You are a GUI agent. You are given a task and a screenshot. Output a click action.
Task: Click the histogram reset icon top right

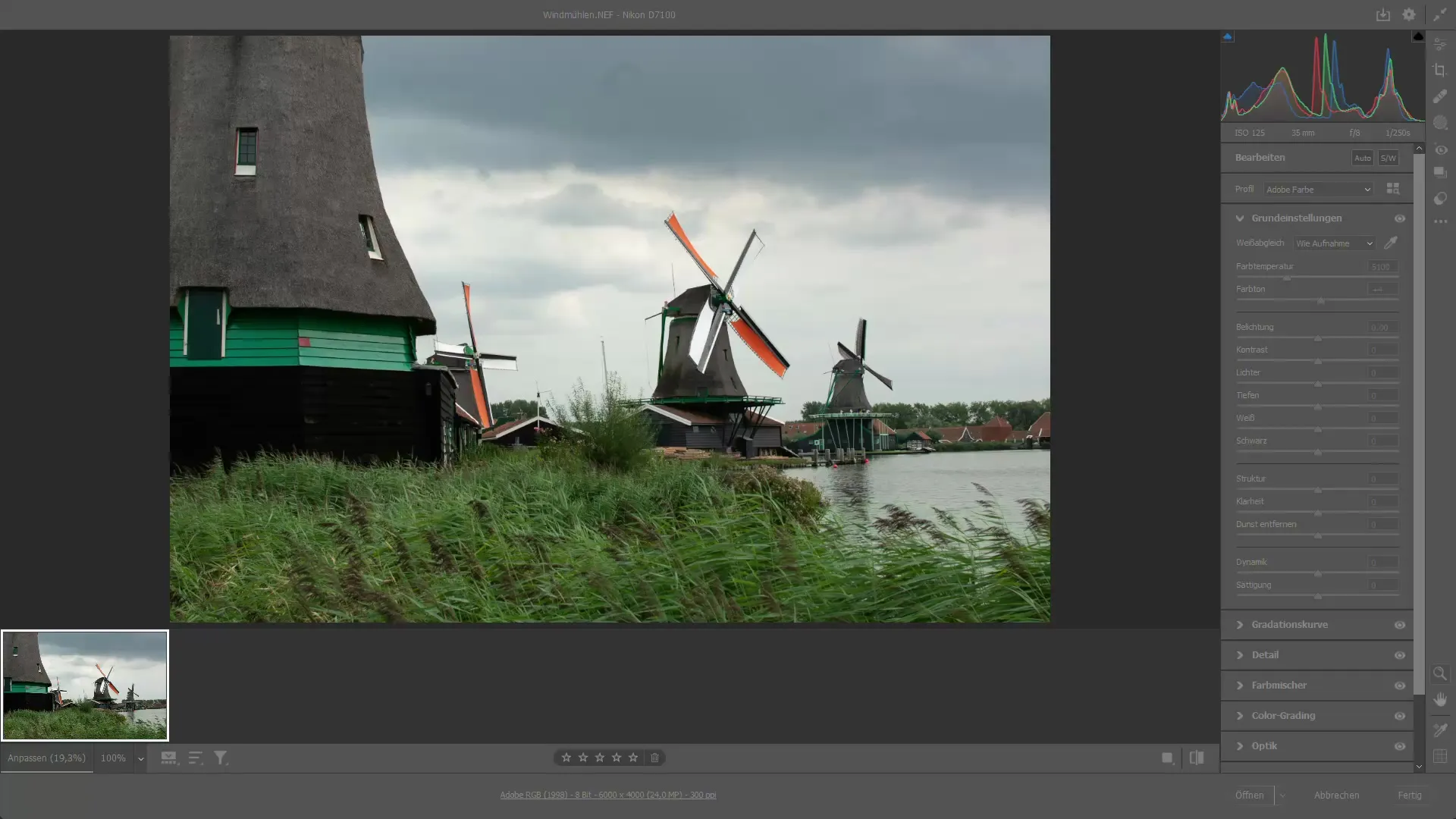coord(1418,36)
